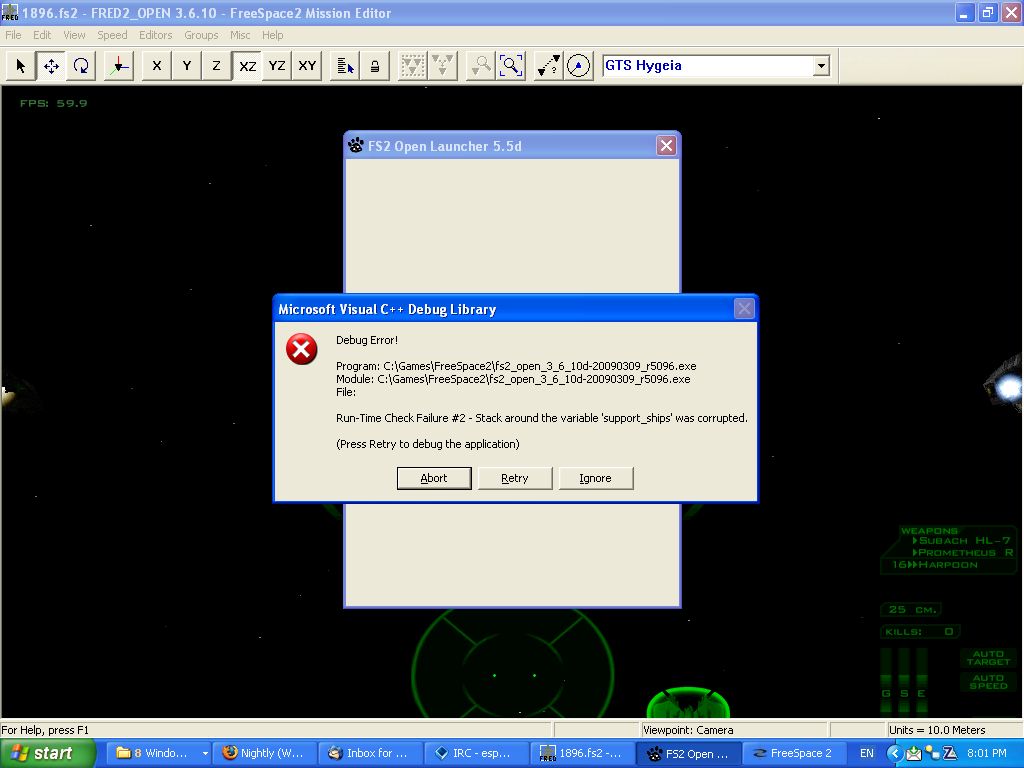This screenshot has width=1024, height=768.
Task: Open the File menu
Action: coord(13,35)
